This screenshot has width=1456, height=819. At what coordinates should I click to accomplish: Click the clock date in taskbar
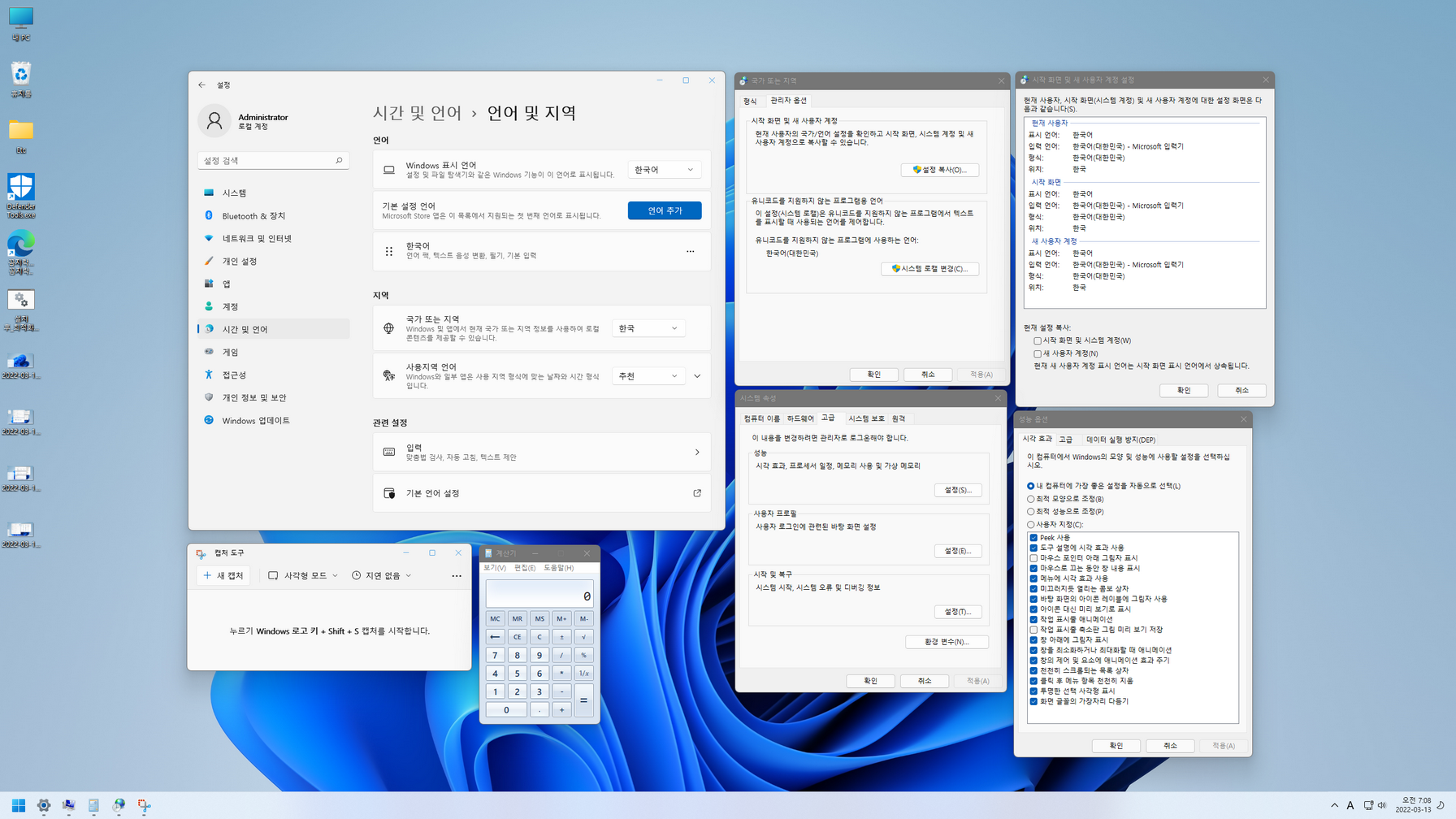click(x=1414, y=805)
